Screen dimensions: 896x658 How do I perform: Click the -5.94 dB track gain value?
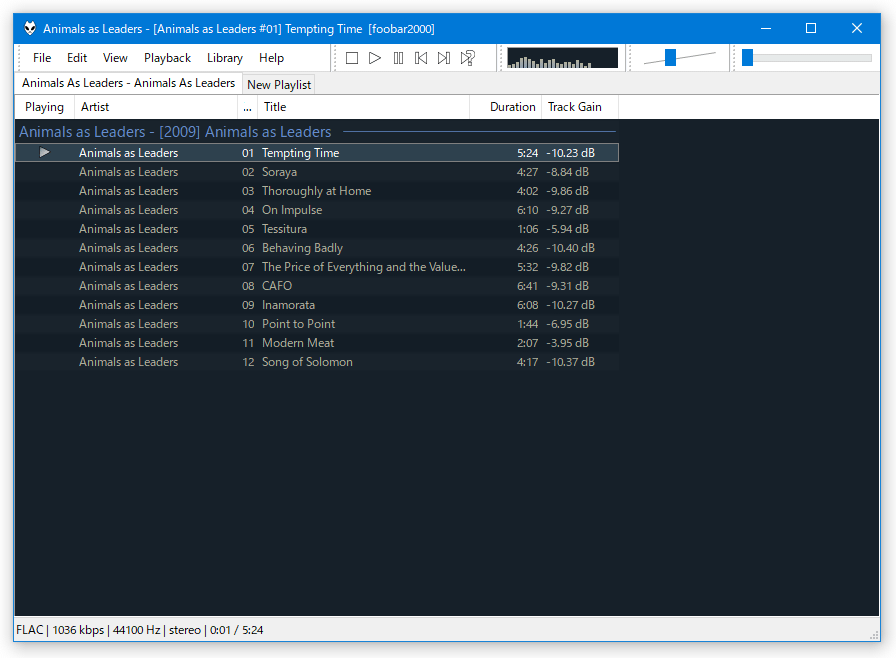(567, 229)
